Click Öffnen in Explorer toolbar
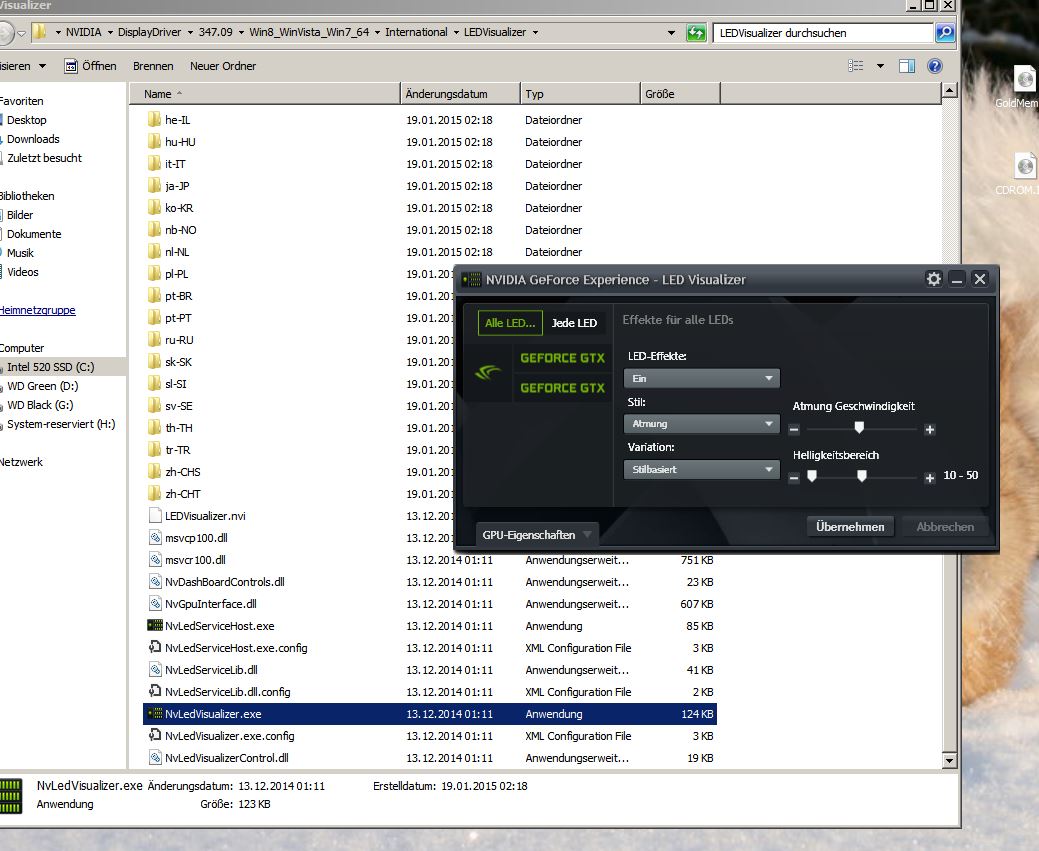The height and width of the screenshot is (851, 1039). (x=90, y=66)
